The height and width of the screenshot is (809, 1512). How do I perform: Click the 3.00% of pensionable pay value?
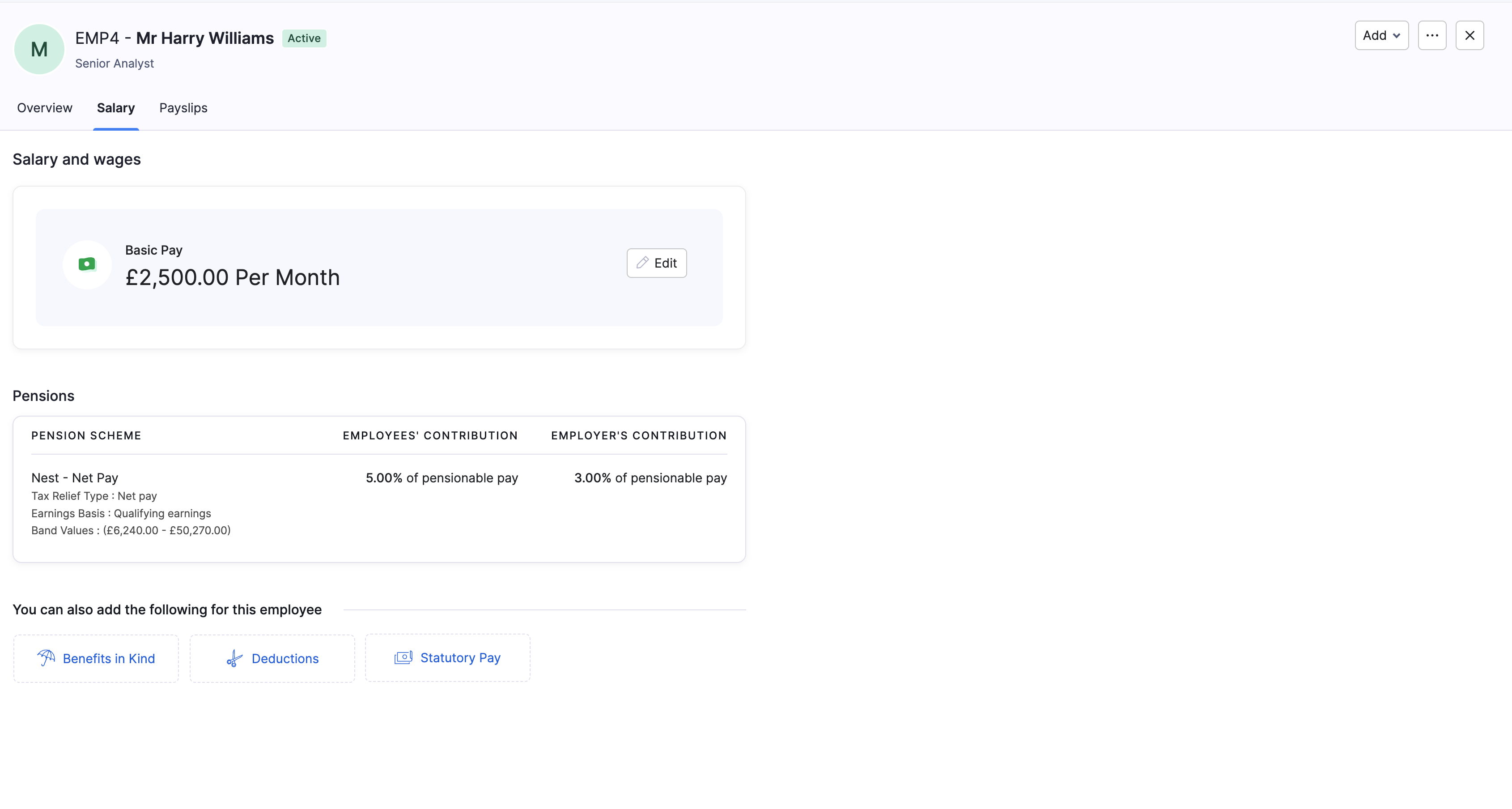point(650,478)
